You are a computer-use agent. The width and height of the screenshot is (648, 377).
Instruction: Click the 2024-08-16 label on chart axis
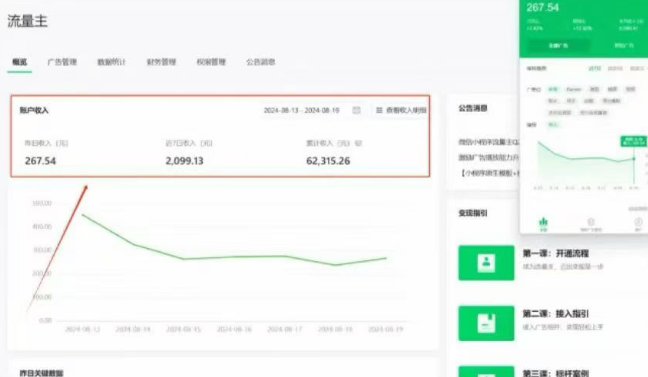click(234, 329)
